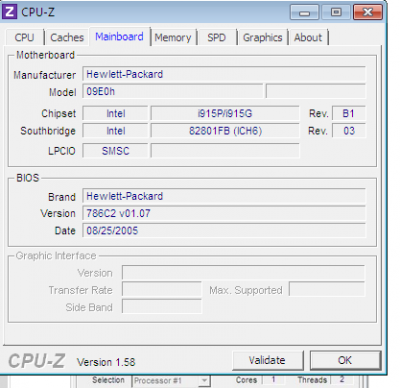Click the chipset Rev. value B1
This screenshot has height=388, width=400.
(x=349, y=113)
